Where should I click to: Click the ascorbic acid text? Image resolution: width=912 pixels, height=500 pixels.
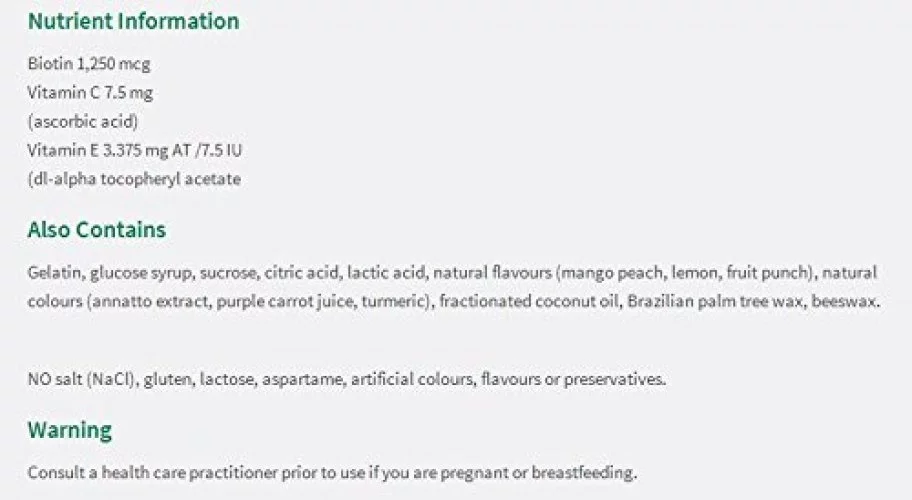coord(83,122)
